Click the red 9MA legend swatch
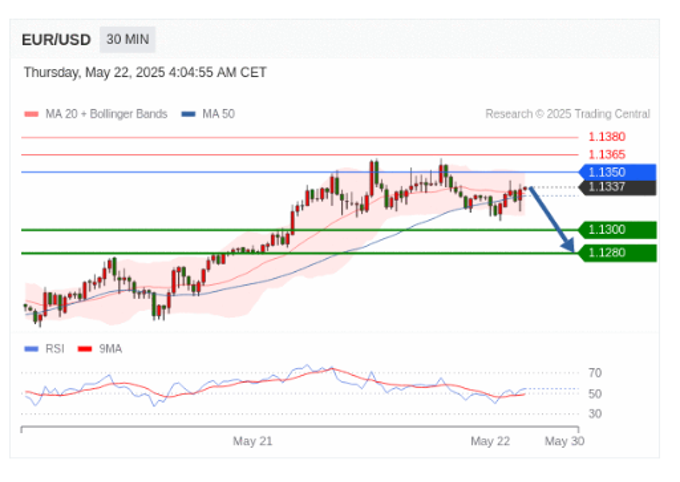680x482 pixels. click(85, 349)
